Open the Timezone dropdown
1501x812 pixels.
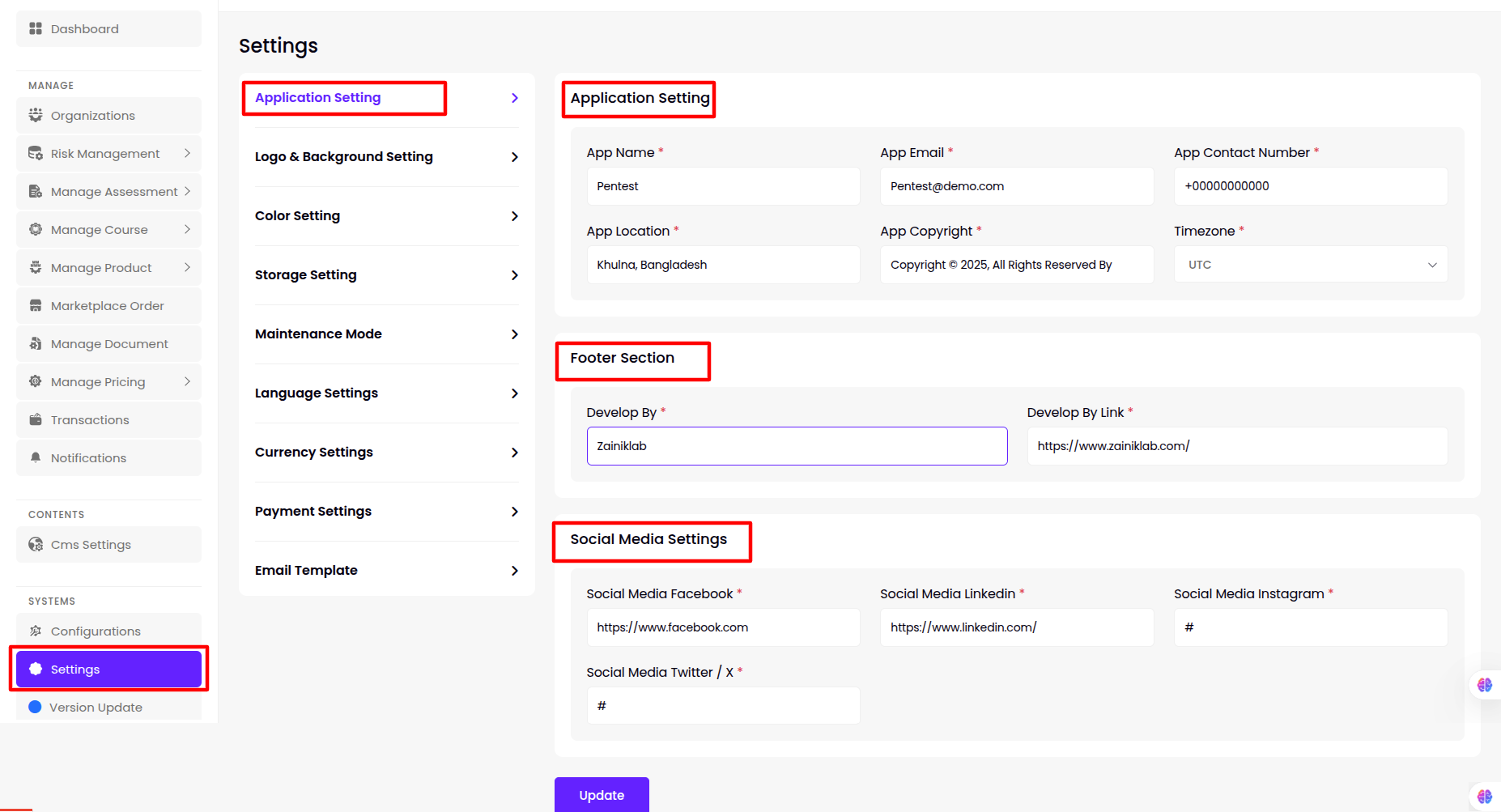coord(1310,265)
